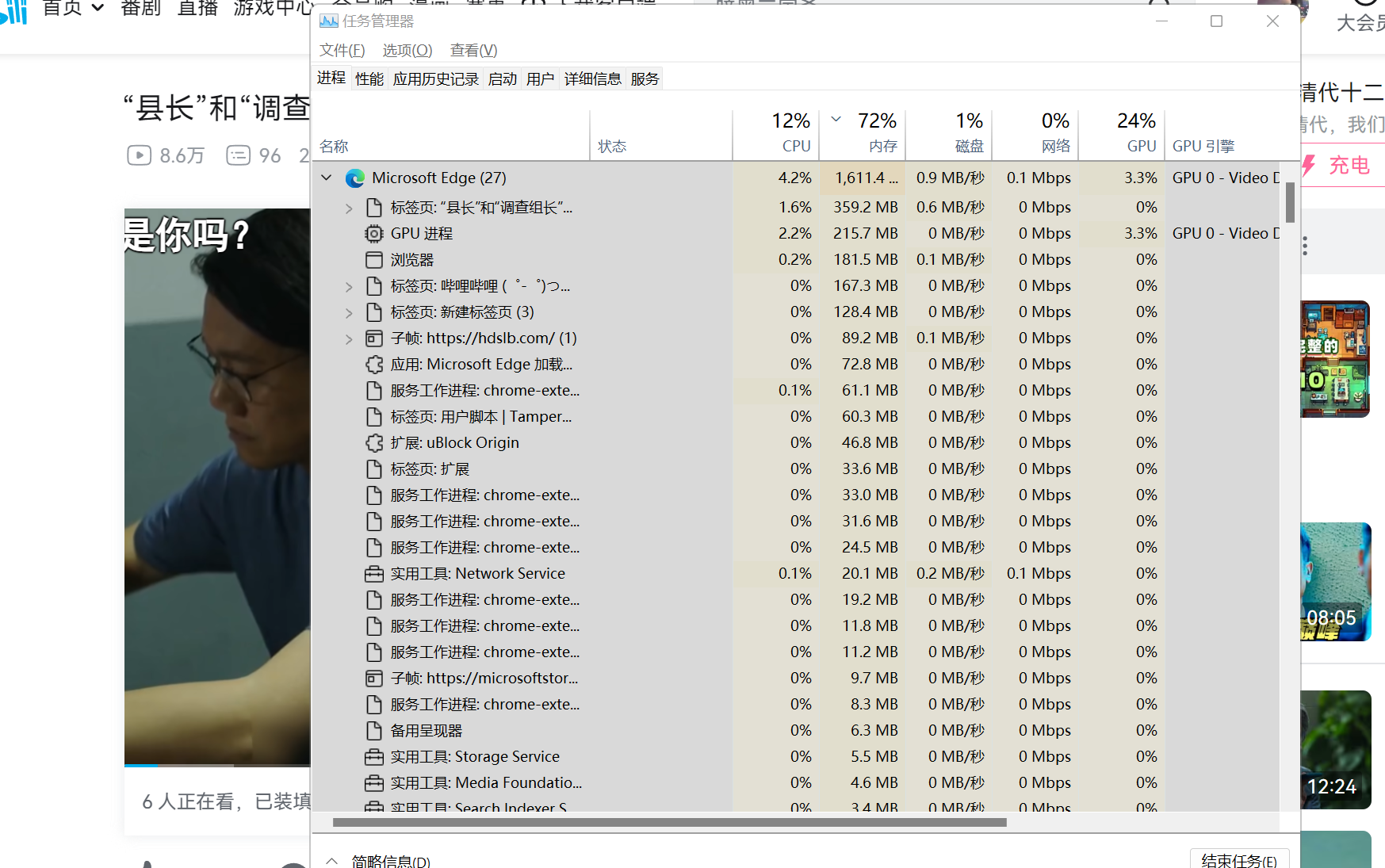This screenshot has height=868, width=1385.
Task: Click the hdslb.com subframe icon
Action: (x=373, y=338)
